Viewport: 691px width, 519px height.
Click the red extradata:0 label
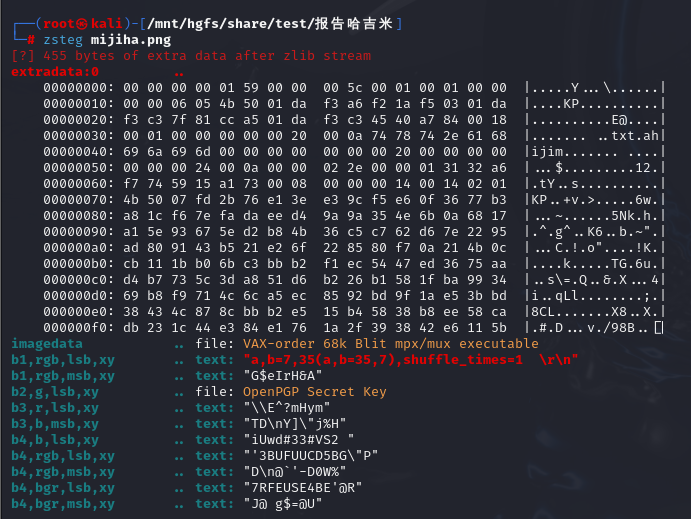click(55, 72)
